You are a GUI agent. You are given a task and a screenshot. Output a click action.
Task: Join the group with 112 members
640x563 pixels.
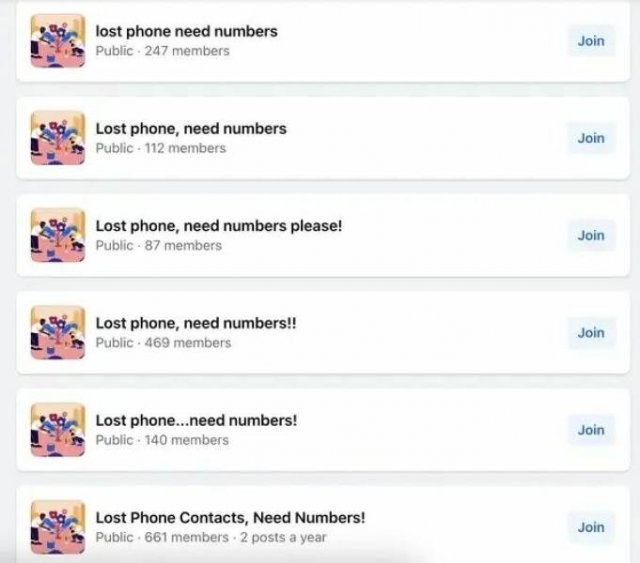tap(591, 138)
